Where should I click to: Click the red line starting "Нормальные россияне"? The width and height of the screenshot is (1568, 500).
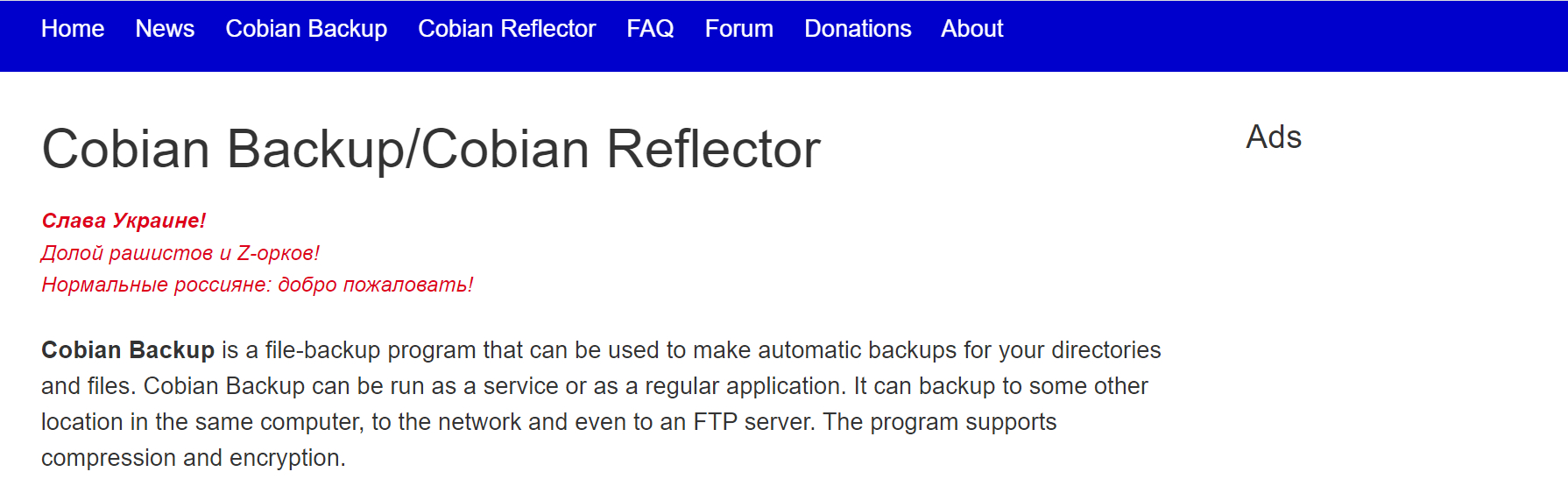(x=257, y=285)
